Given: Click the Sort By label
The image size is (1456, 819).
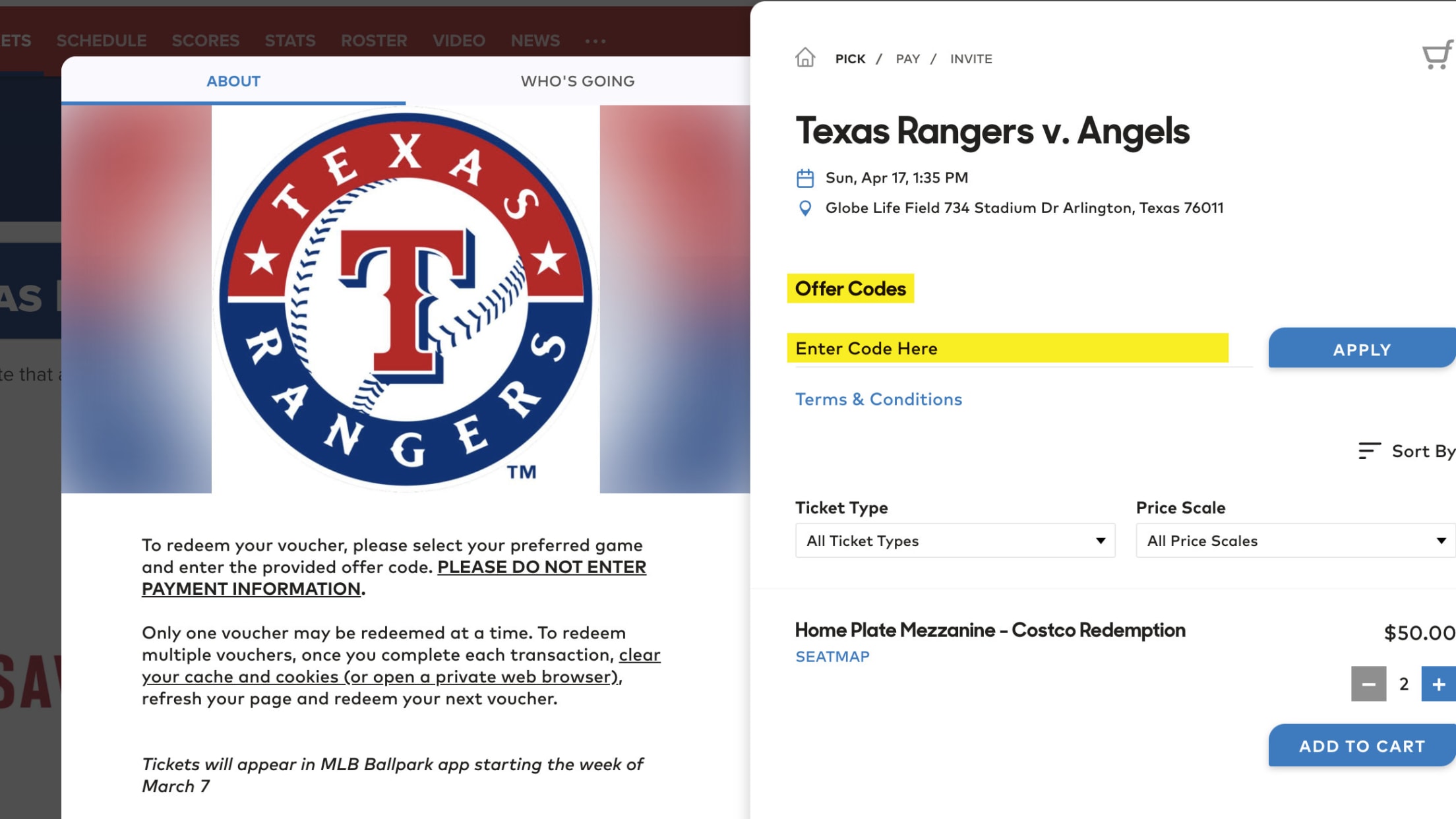Looking at the screenshot, I should click(1423, 452).
